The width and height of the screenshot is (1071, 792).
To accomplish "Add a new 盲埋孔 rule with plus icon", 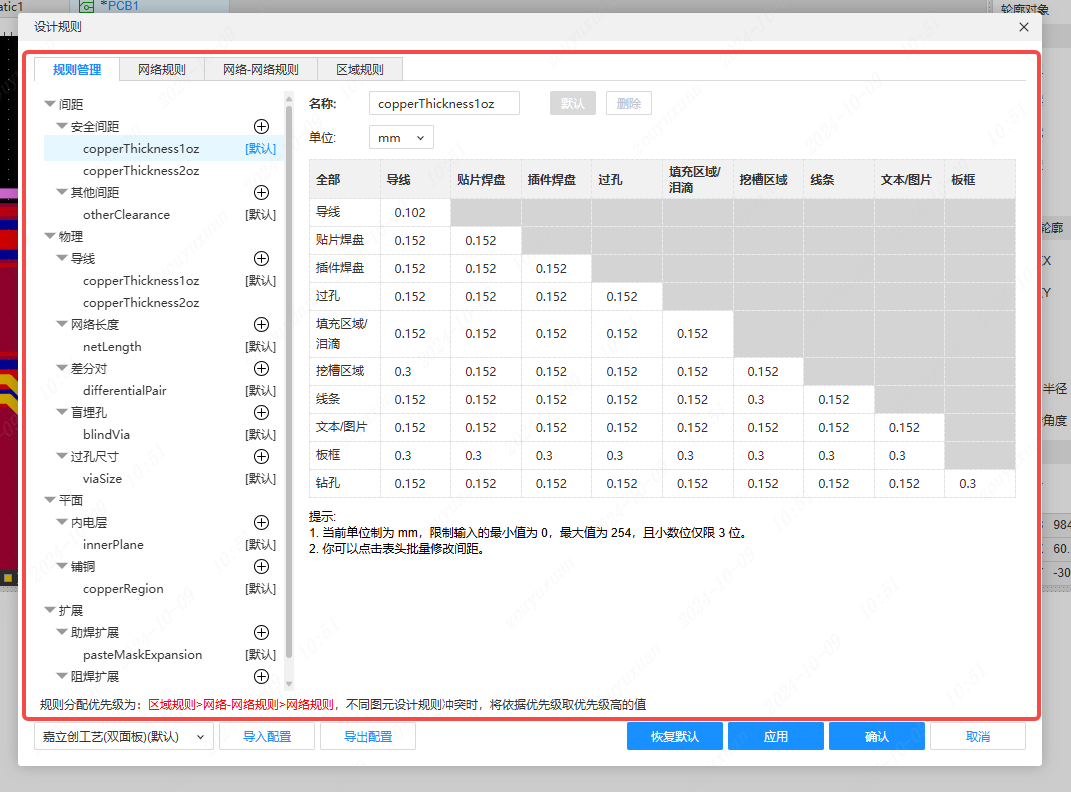I will [x=261, y=412].
